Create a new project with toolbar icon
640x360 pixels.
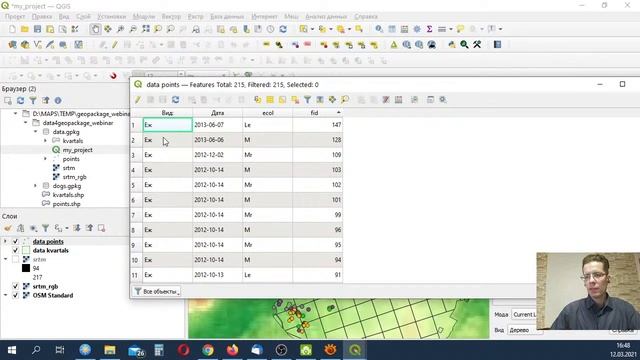coord(12,29)
